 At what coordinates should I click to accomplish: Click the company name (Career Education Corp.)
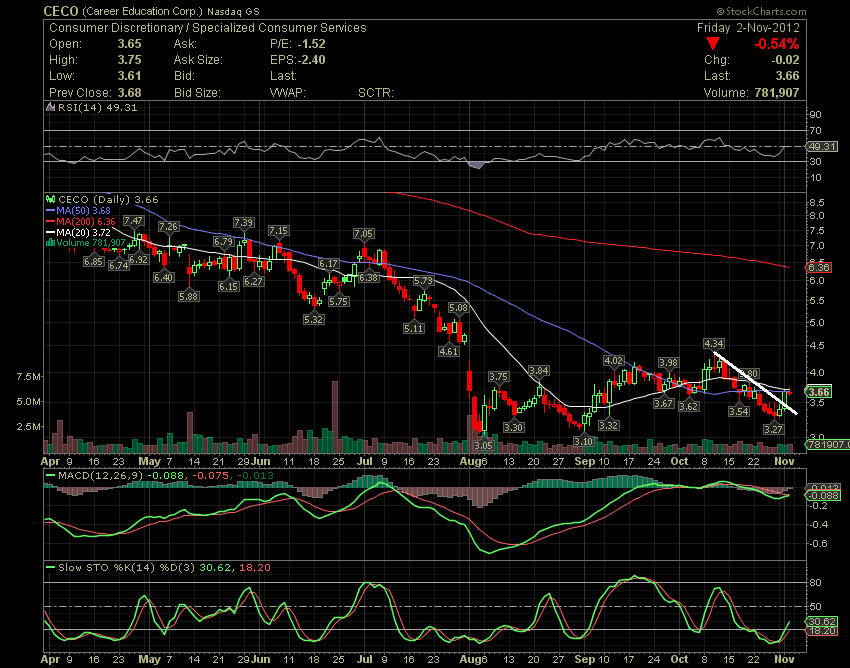143,11
